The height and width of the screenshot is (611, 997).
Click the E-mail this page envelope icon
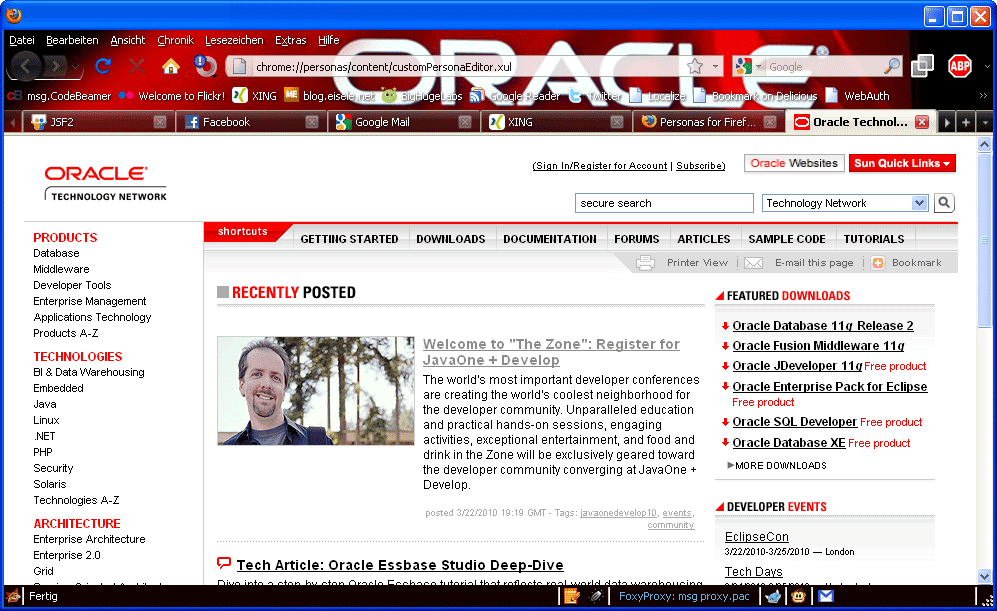click(753, 263)
